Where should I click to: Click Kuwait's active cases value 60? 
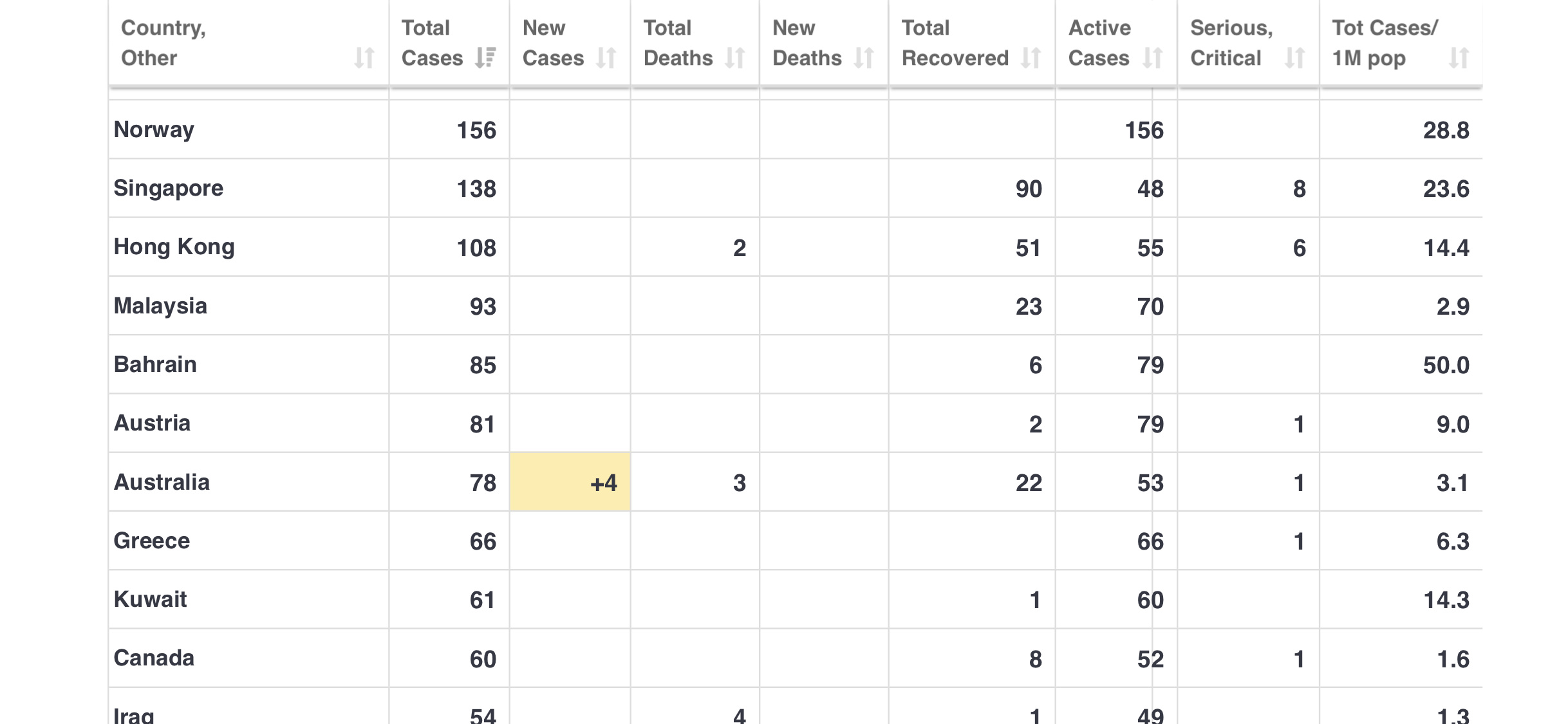(x=1150, y=600)
